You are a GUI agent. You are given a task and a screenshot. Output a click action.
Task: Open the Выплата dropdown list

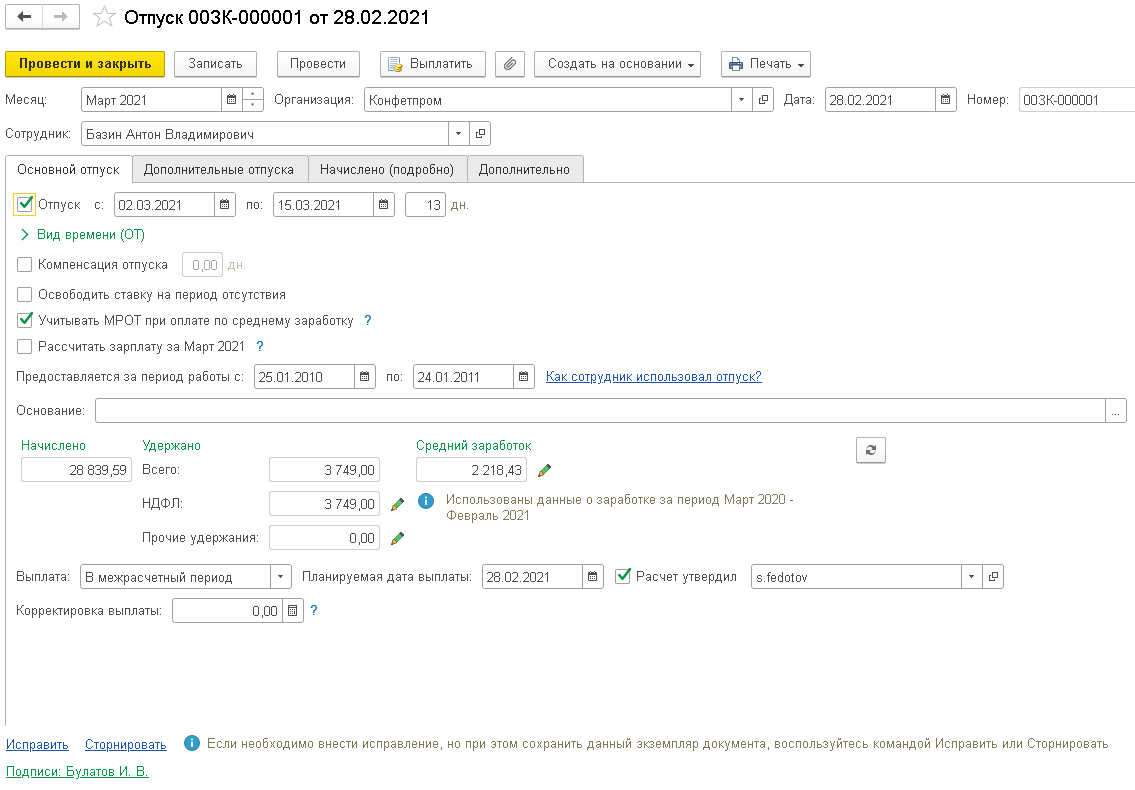[x=281, y=577]
